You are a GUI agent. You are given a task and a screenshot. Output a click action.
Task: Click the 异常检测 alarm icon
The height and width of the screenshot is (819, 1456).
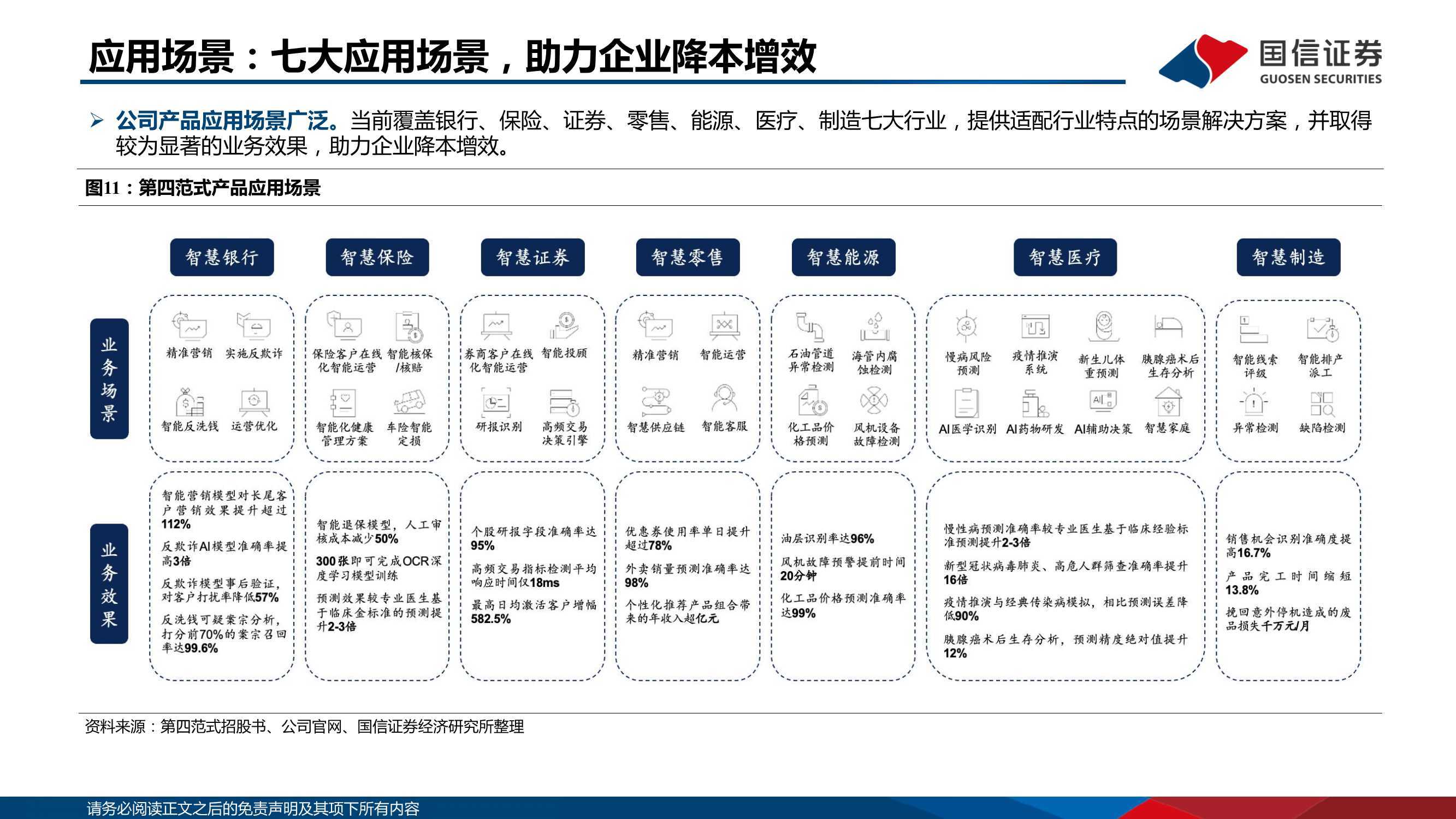pos(1254,401)
